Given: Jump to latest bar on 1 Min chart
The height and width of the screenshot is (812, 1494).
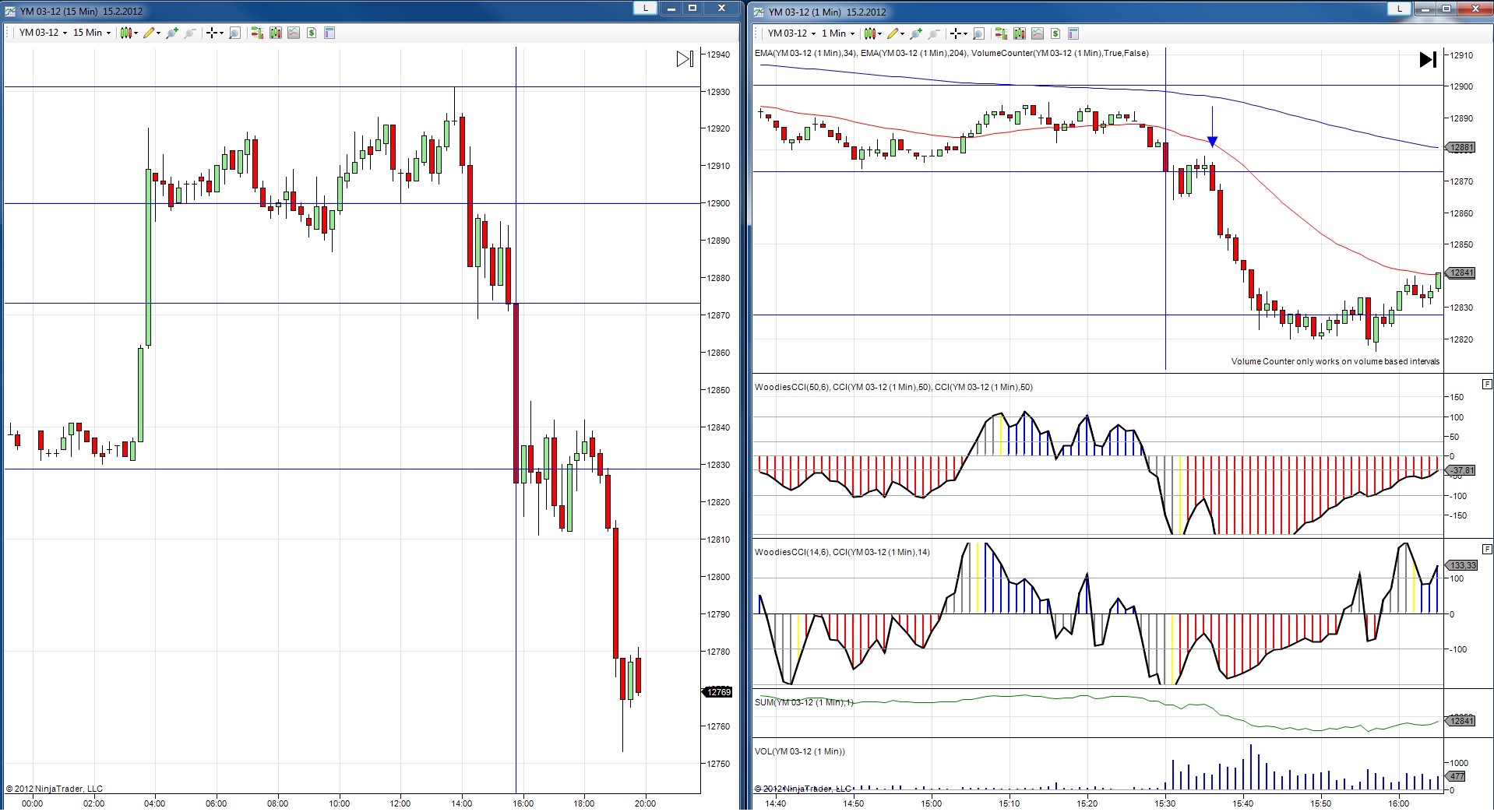Looking at the screenshot, I should pyautogui.click(x=1427, y=60).
